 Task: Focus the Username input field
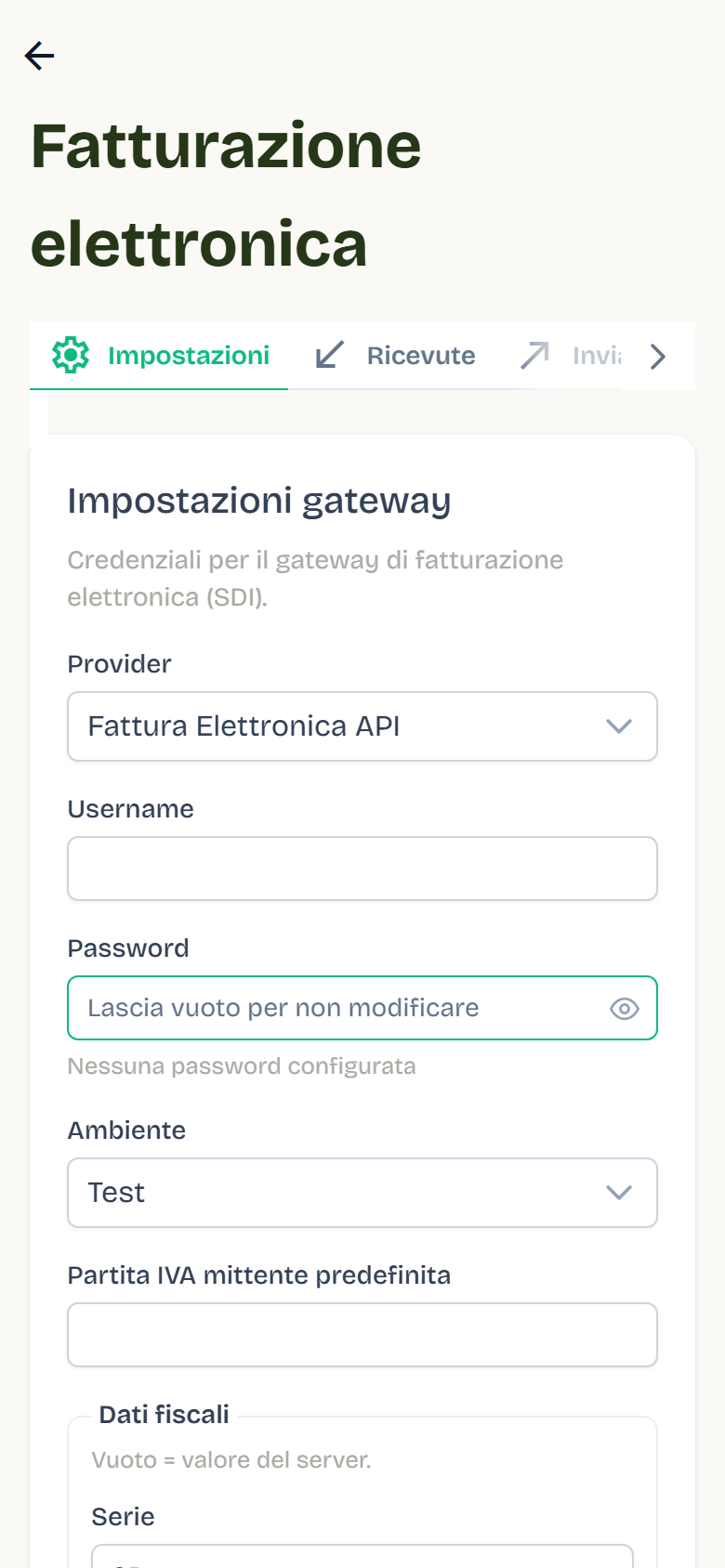(x=362, y=869)
